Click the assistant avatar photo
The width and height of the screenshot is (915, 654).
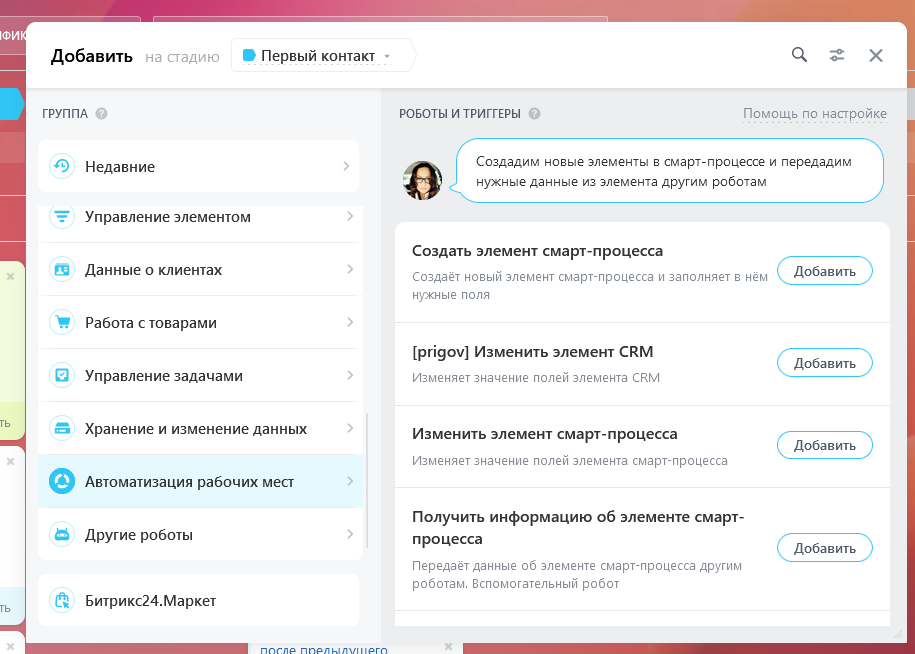422,180
